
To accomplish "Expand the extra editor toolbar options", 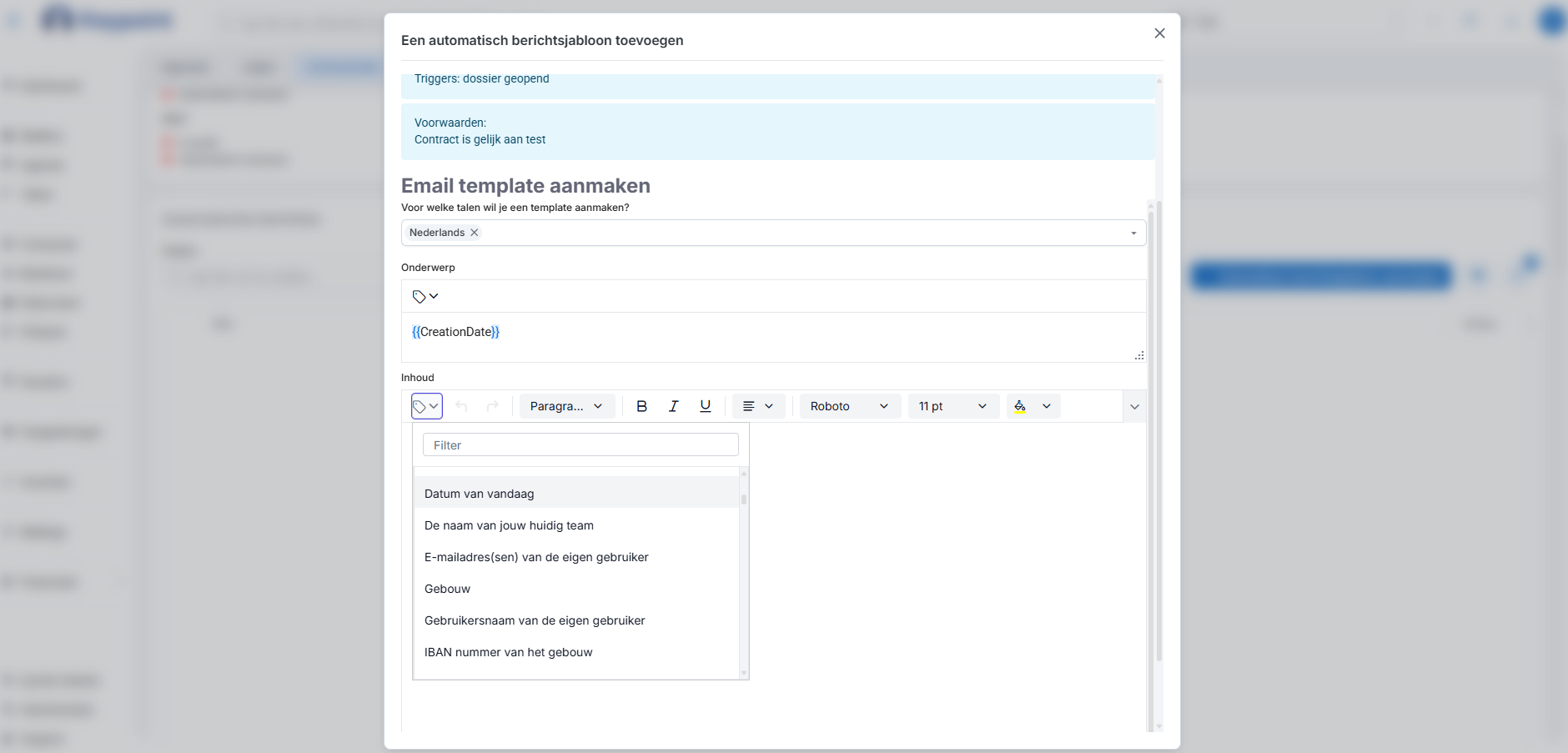I will (x=1134, y=407).
